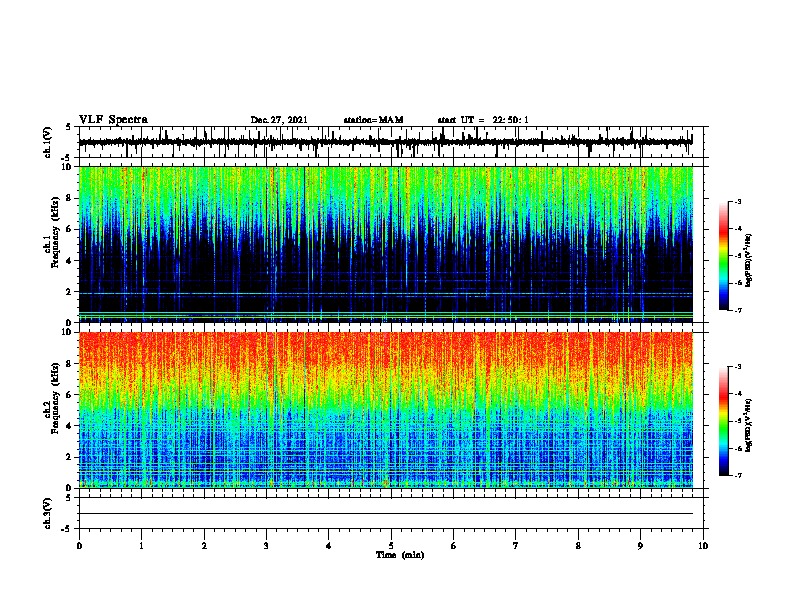Select the "start UT = 22:50: 1" text
792x612 pixels.
pos(483,120)
